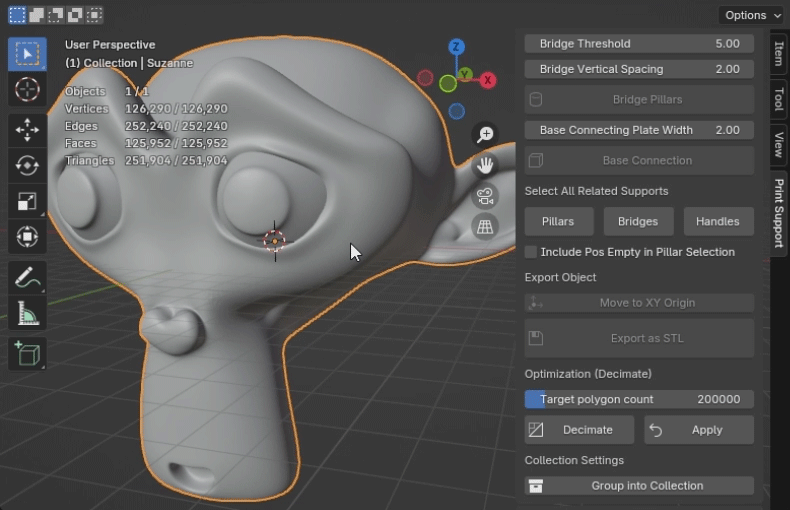Image resolution: width=790 pixels, height=510 pixels.
Task: Select the Select Box tool
Action: tap(27, 54)
